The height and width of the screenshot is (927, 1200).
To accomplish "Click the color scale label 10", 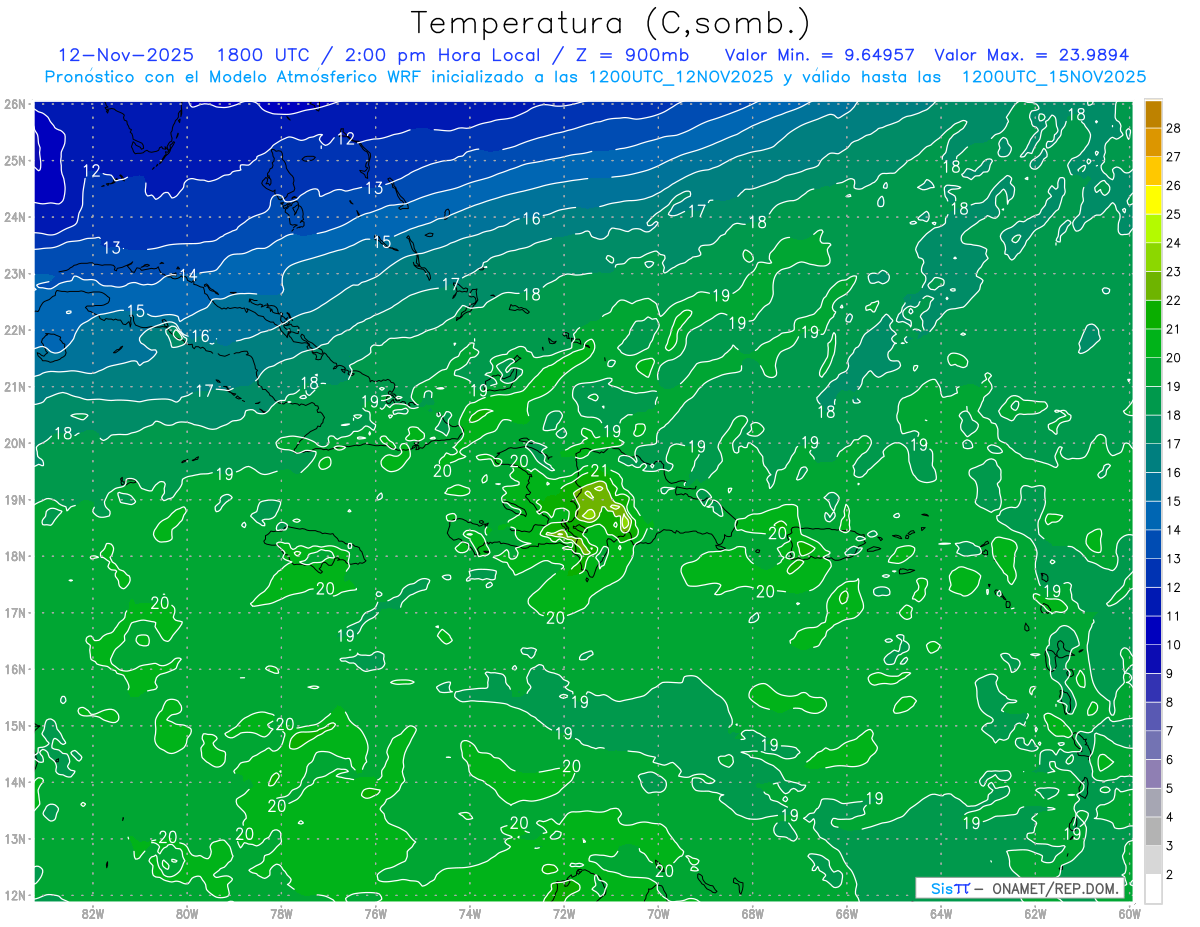I will (1173, 645).
